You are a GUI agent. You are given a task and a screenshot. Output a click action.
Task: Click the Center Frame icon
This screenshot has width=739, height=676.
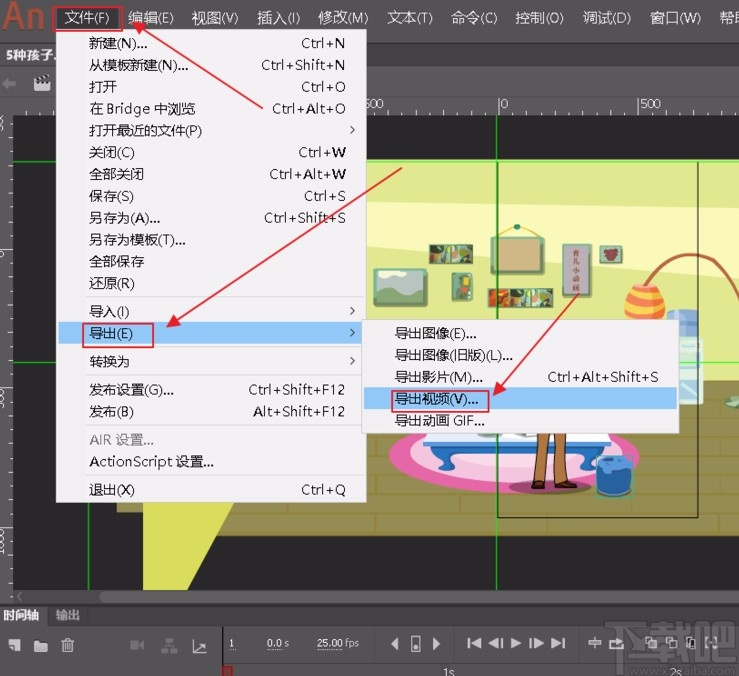pos(595,643)
